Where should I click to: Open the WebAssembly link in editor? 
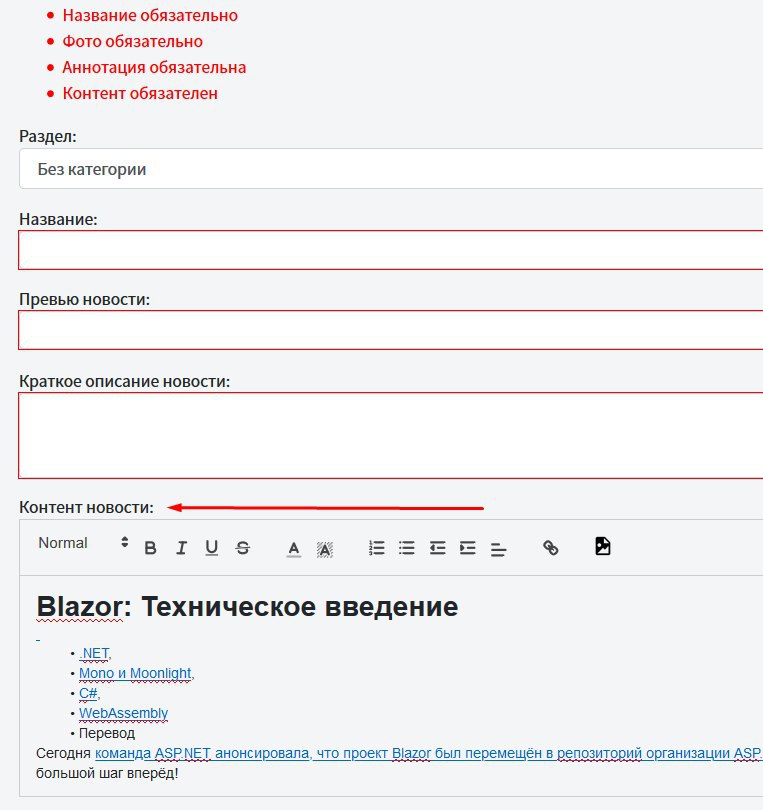point(123,713)
